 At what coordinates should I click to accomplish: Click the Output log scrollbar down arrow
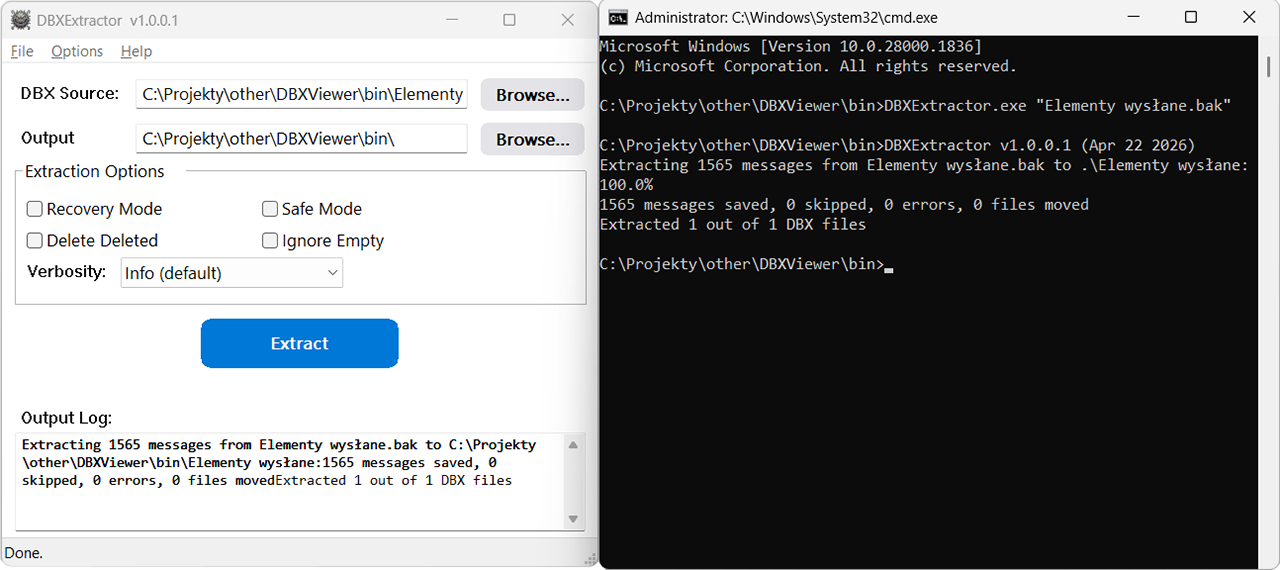(573, 518)
